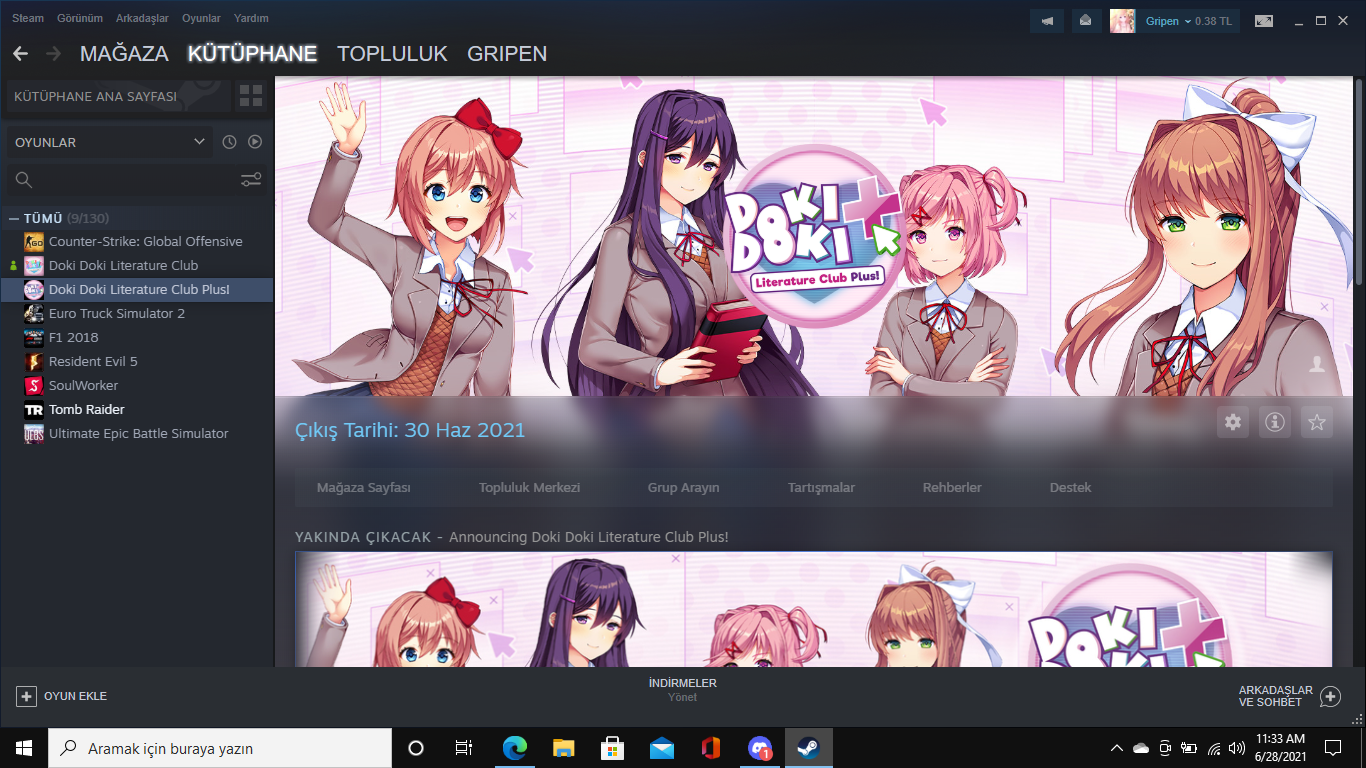Image resolution: width=1366 pixels, height=768 pixels.
Task: Sort games by recent activity clock icon
Action: [x=228, y=141]
